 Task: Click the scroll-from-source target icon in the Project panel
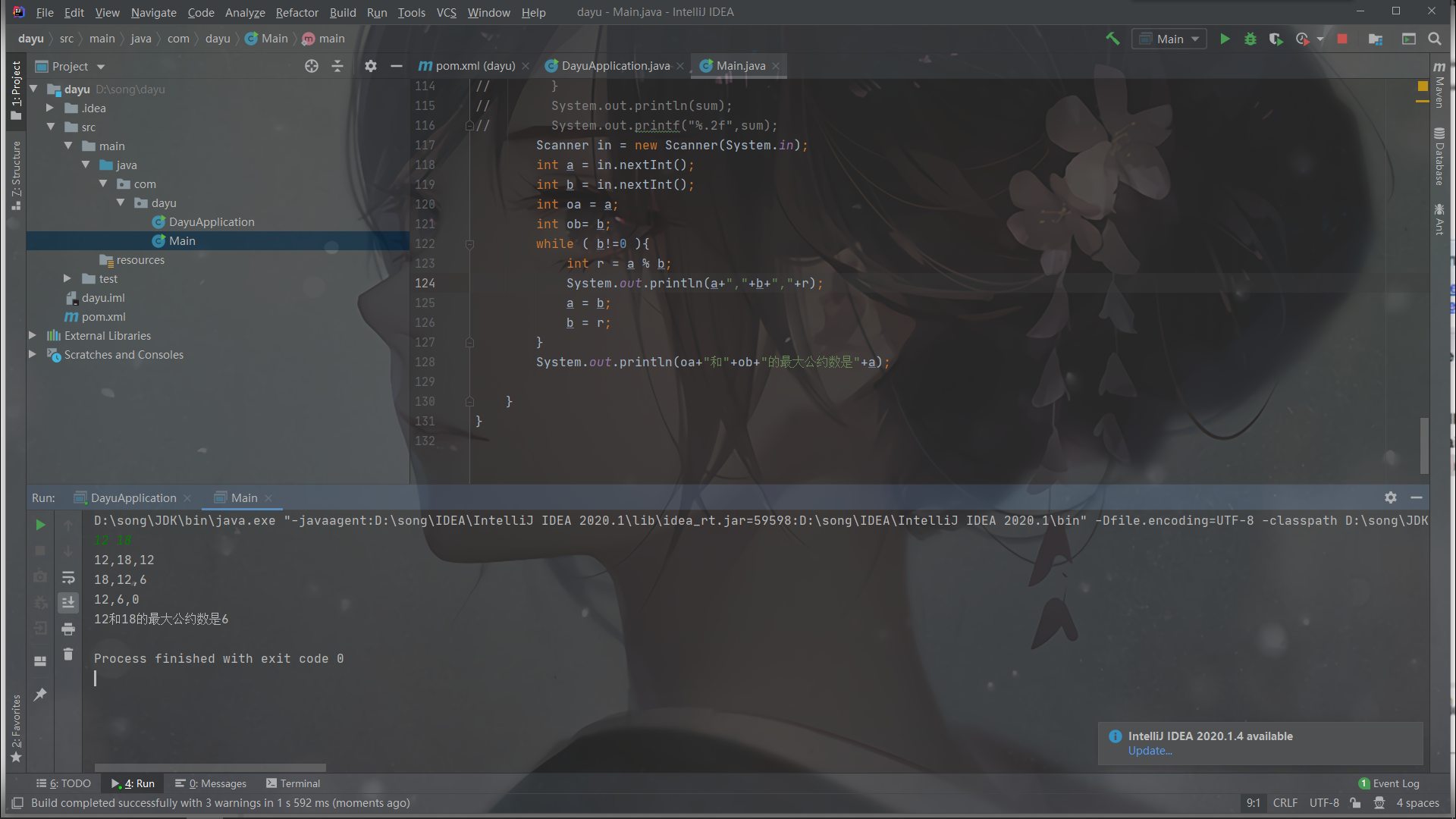312,66
